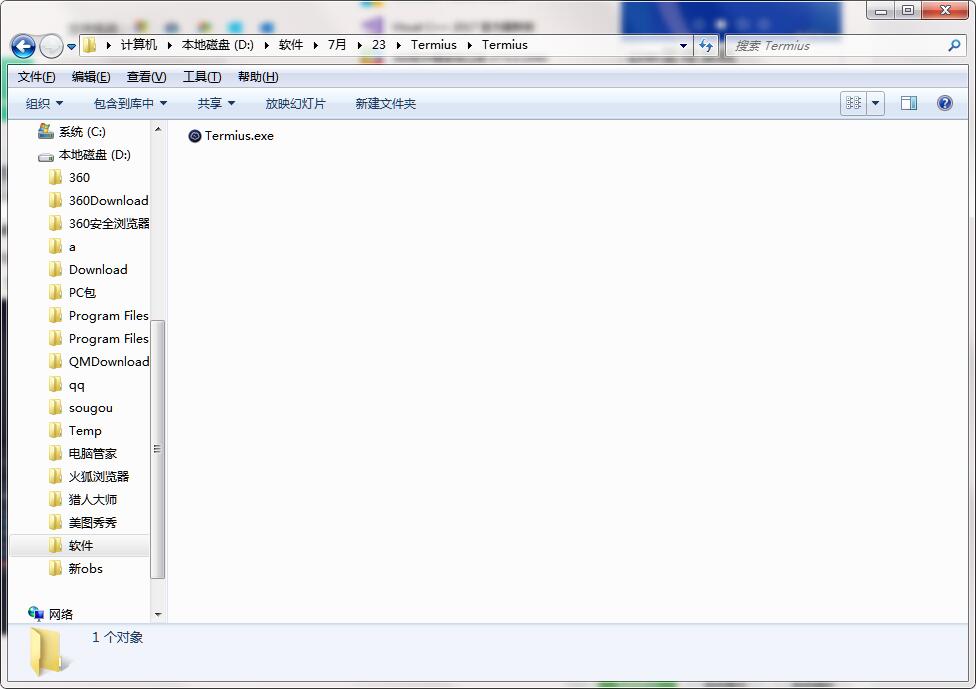Select the 美图秀秀 folder in tree
Screen dimensions: 976x689
[x=93, y=523]
